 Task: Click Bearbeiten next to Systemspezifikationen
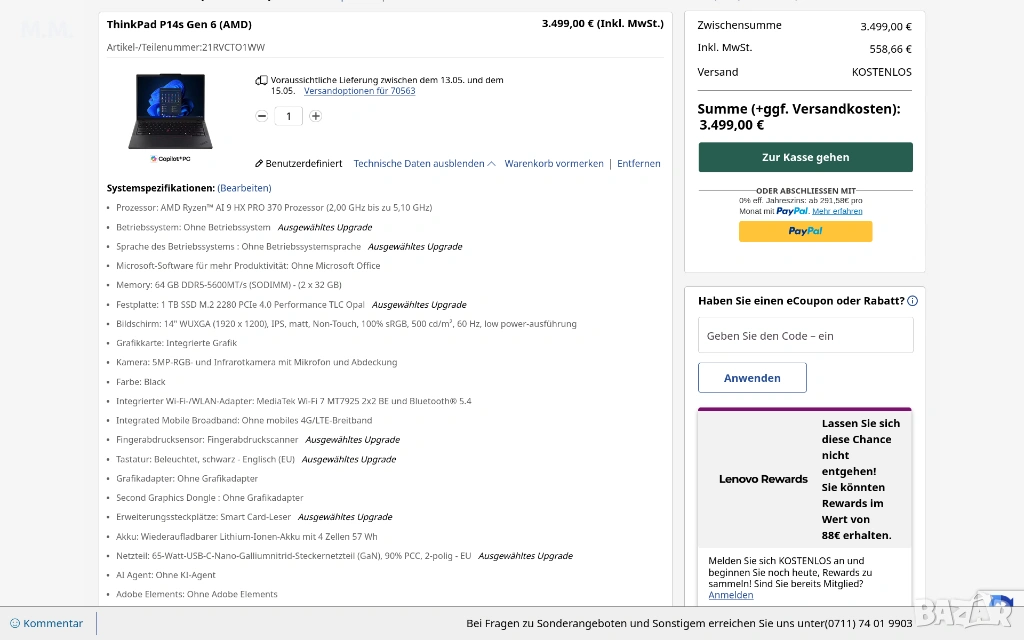tap(244, 188)
